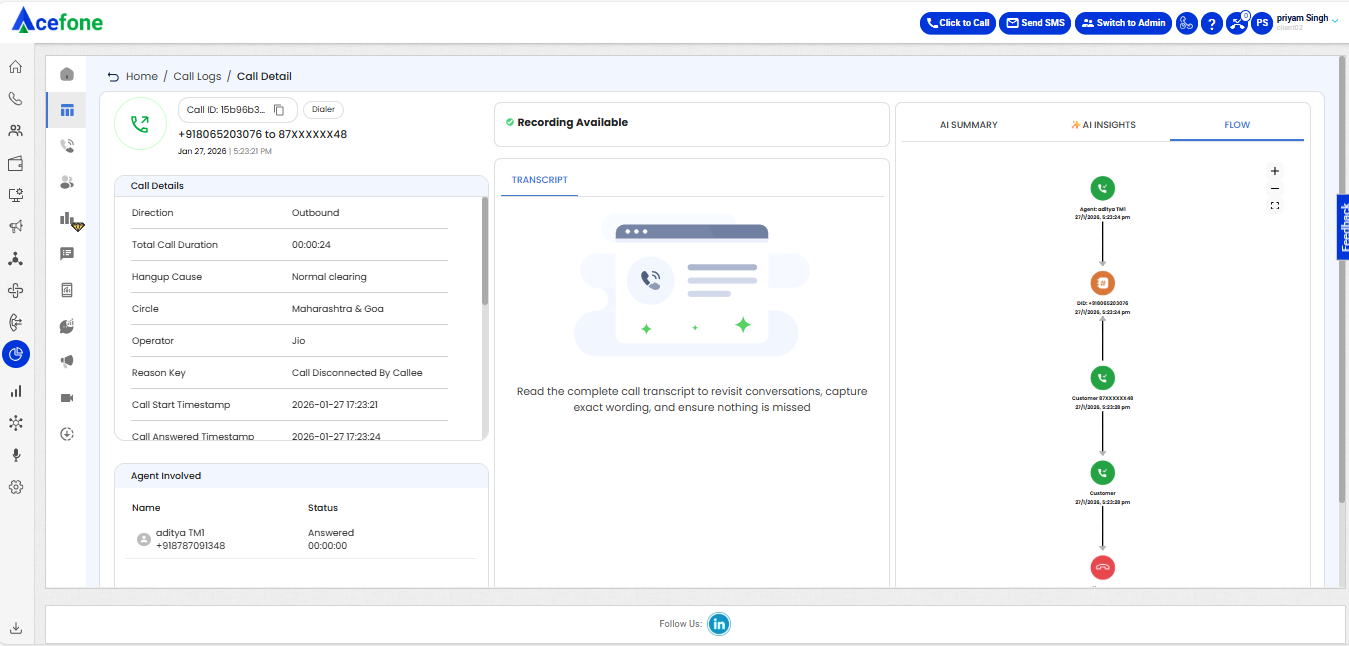Open the monitor with gear icon in the main navigation rail
1349x646 pixels.
point(15,195)
